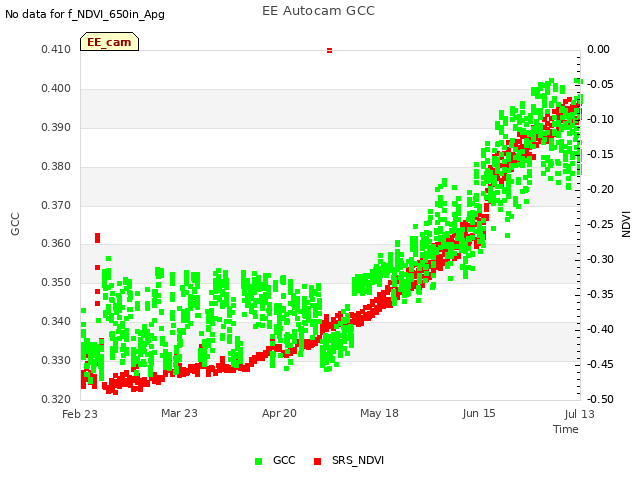The image size is (640, 480).
Task: Click the 0.320 left axis value
Action: tap(56, 399)
